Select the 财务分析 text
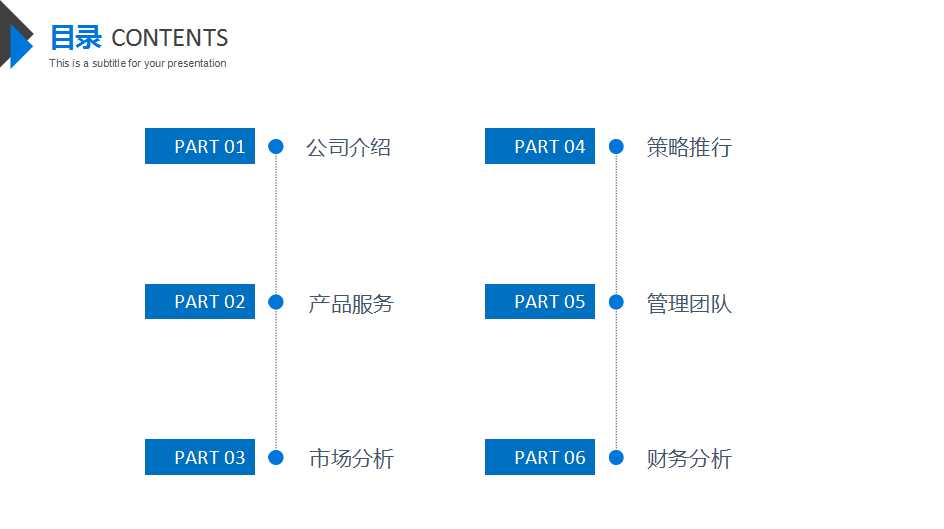Image resolution: width=944 pixels, height=529 pixels. pyautogui.click(x=689, y=459)
